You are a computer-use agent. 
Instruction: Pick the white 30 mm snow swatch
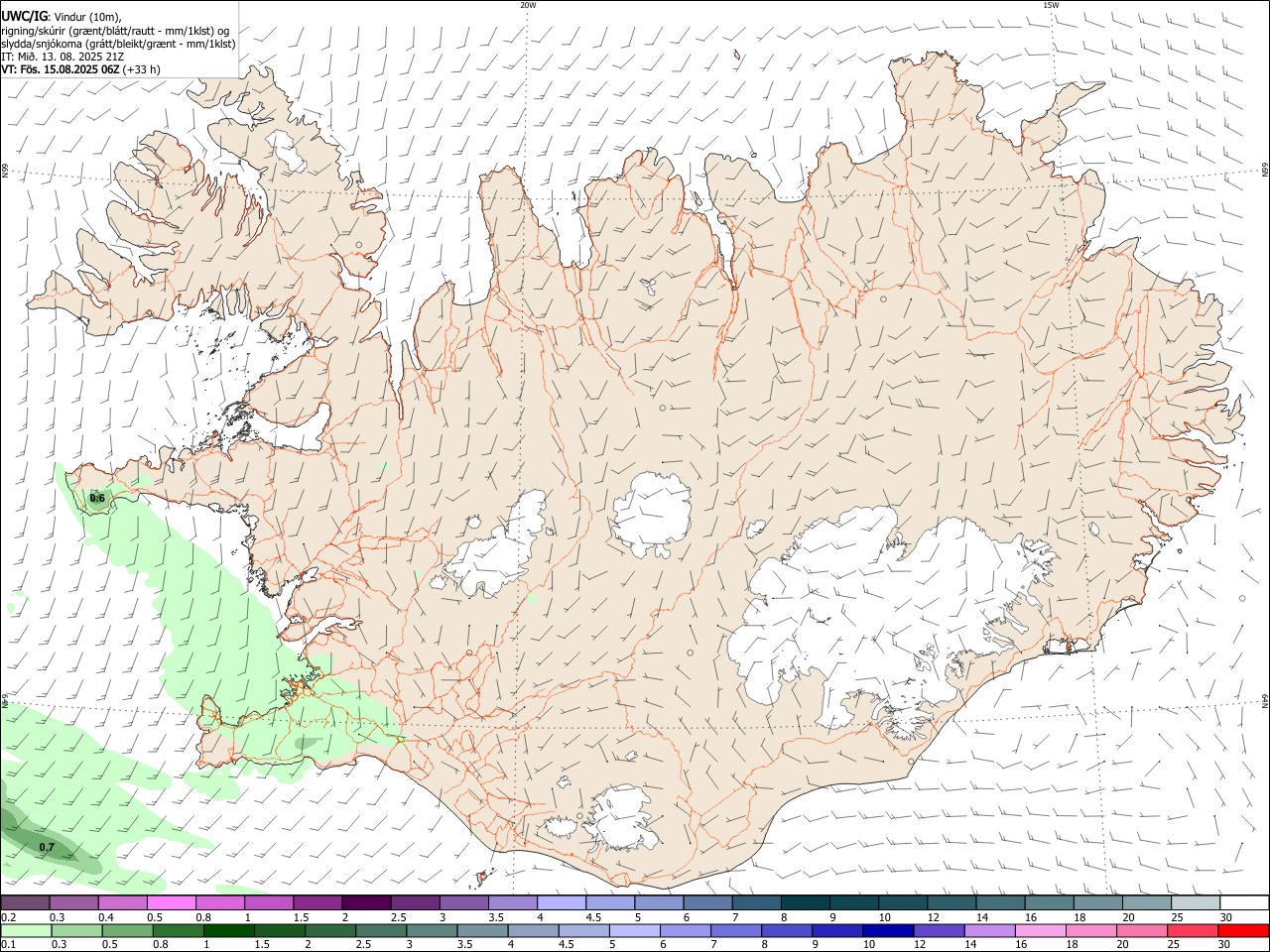[1244, 903]
